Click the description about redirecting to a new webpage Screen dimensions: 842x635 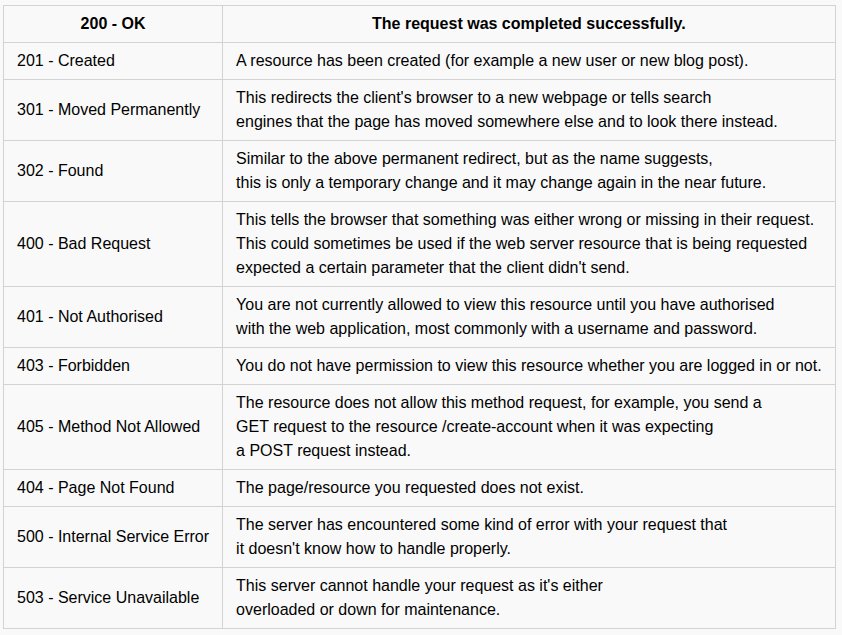click(x=506, y=110)
